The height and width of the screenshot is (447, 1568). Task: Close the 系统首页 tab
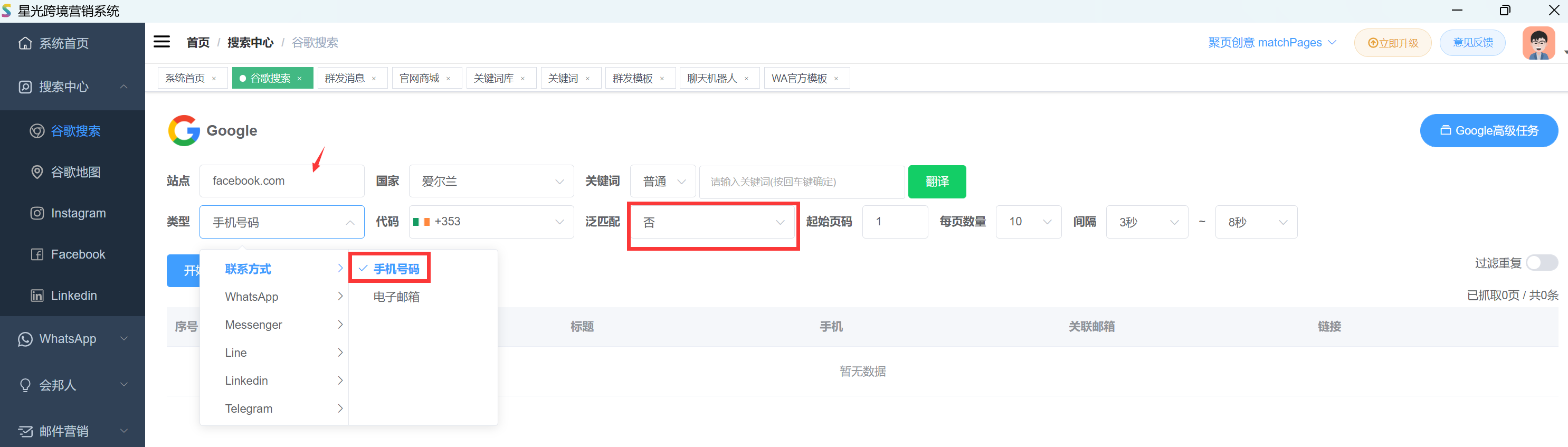[x=214, y=79]
